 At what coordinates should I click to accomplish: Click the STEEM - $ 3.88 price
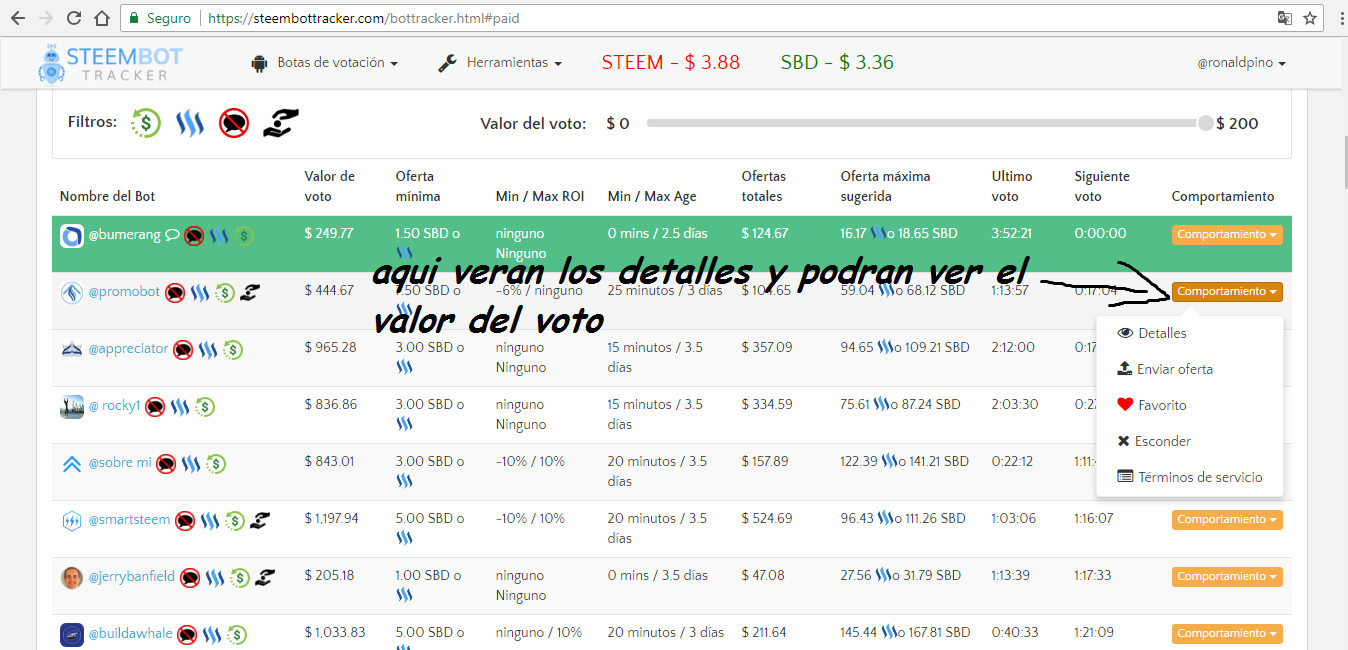click(671, 62)
